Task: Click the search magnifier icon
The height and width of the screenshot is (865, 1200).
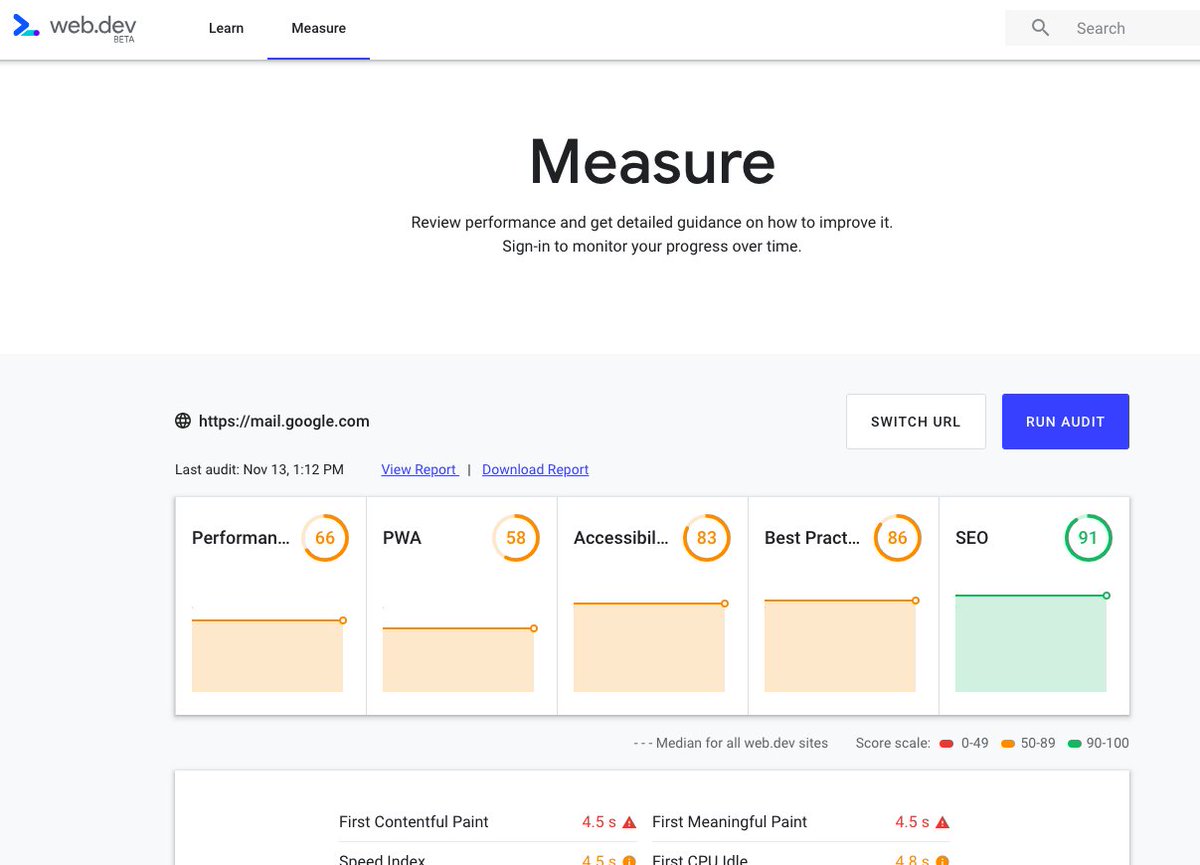Action: 1040,28
